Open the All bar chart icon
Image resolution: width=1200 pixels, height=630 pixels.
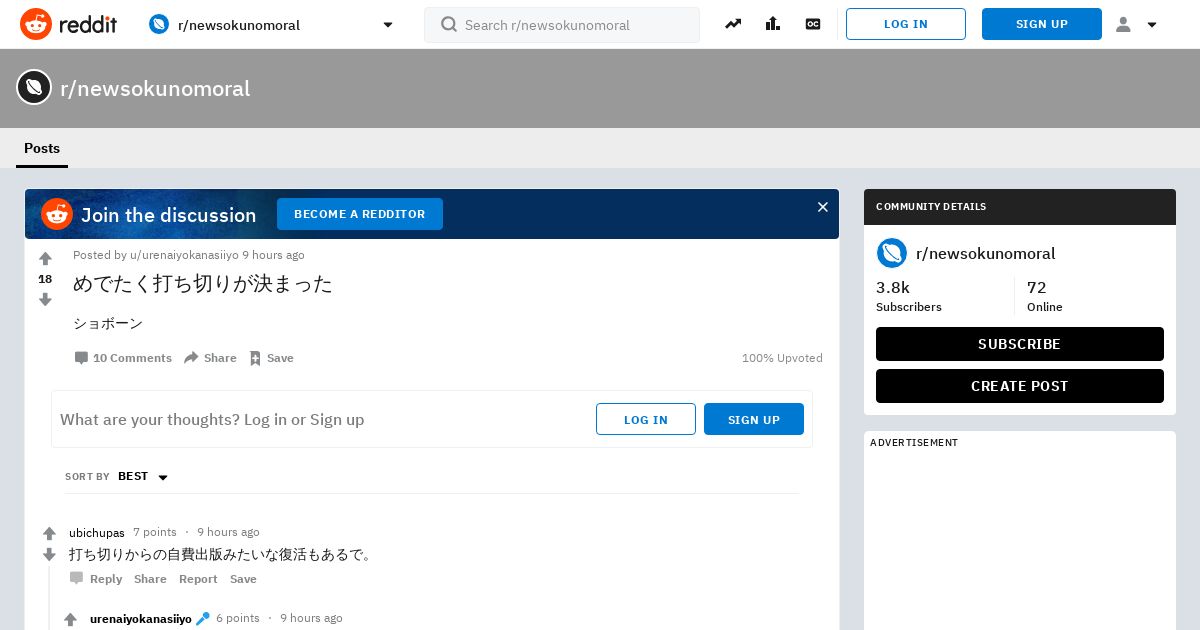pyautogui.click(x=773, y=24)
